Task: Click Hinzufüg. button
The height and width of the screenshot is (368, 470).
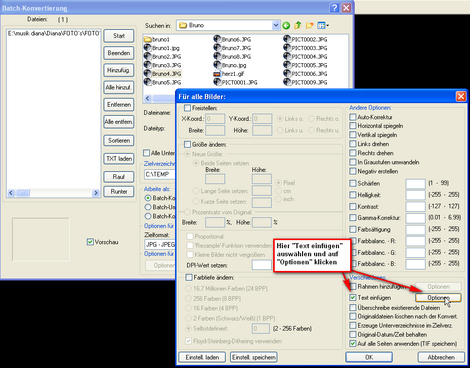Action: click(119, 70)
